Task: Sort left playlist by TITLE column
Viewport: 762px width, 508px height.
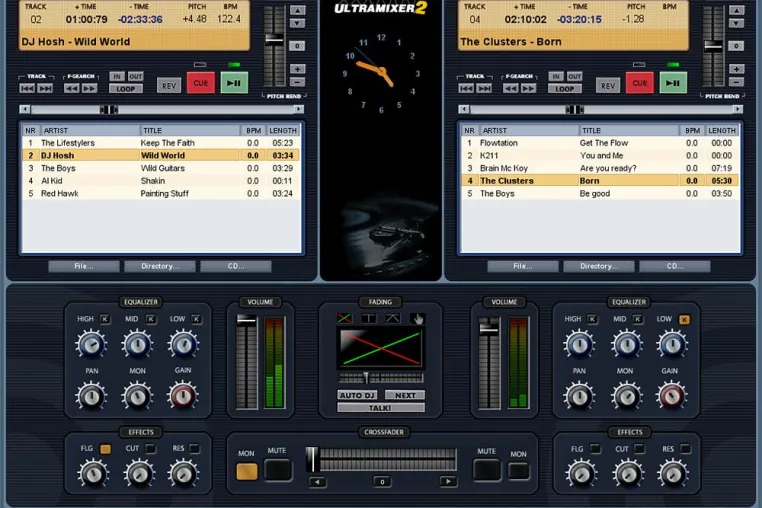Action: click(x=190, y=130)
